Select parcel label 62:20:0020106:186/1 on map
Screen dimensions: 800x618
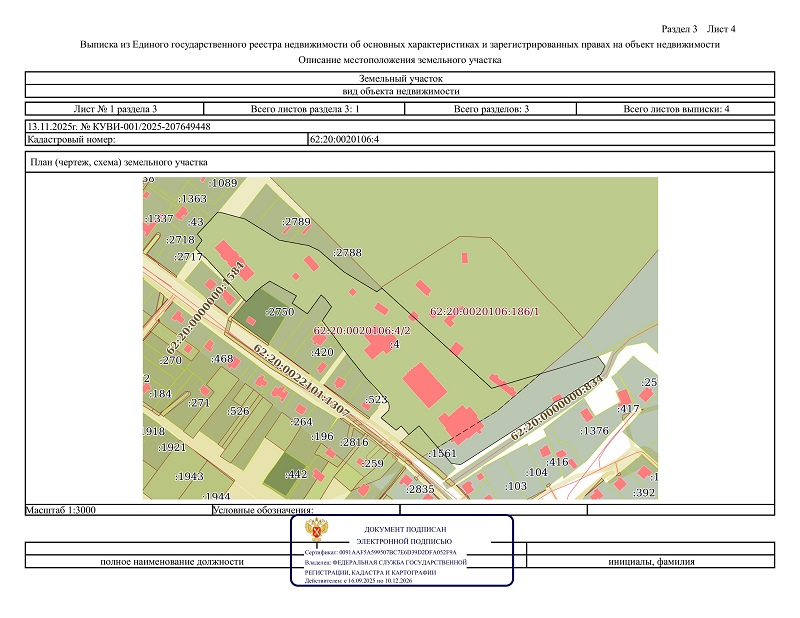484,313
